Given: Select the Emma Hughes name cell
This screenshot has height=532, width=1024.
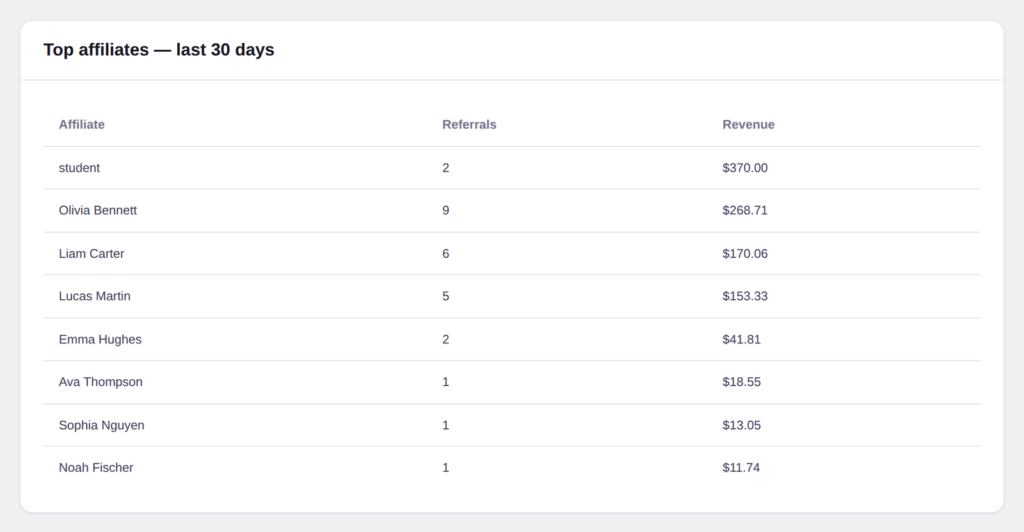Looking at the screenshot, I should (x=100, y=339).
